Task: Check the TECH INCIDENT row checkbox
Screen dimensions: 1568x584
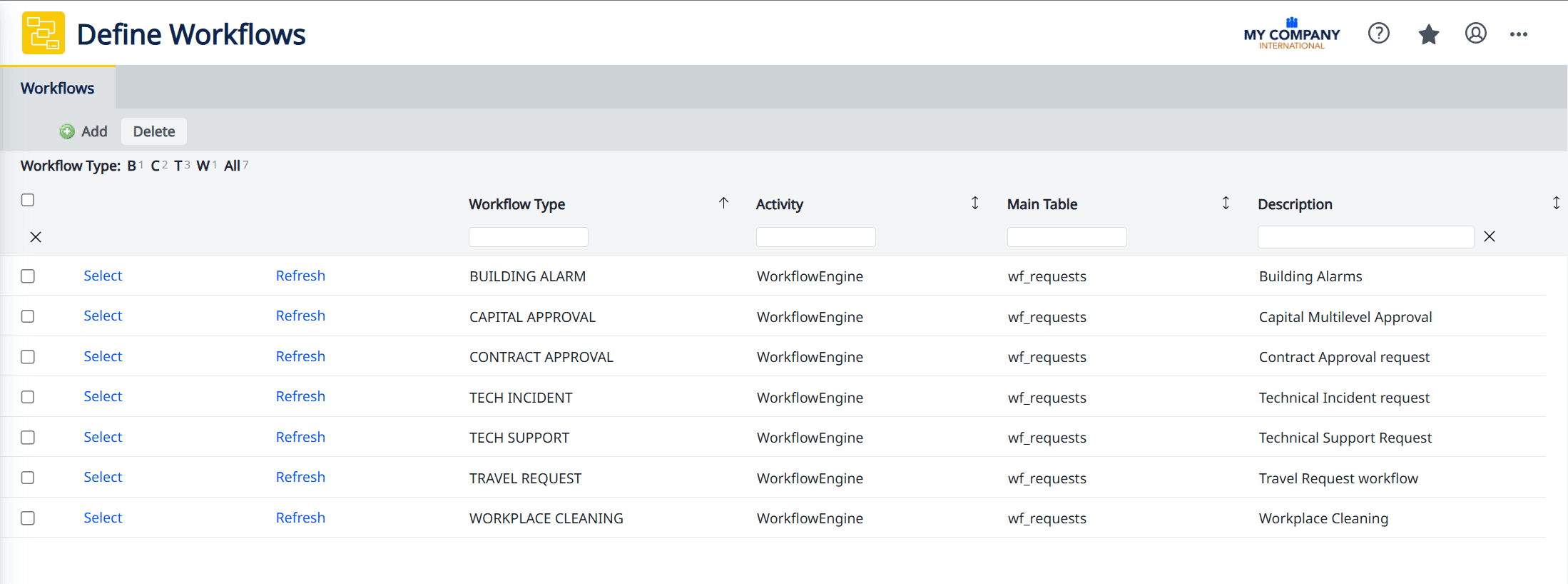Action: click(28, 397)
